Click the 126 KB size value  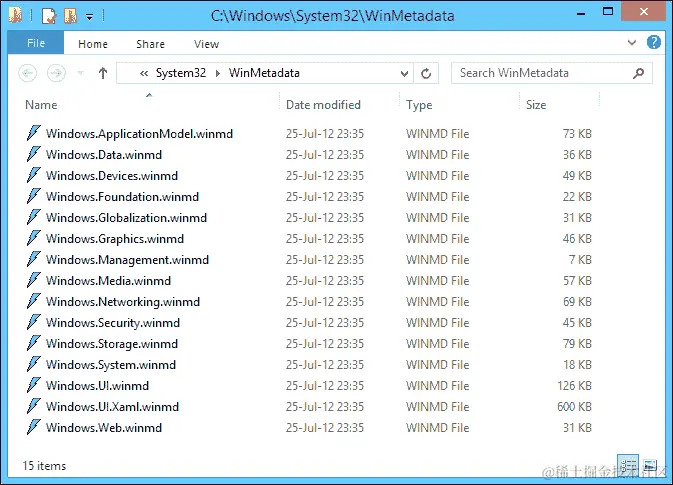(x=574, y=385)
